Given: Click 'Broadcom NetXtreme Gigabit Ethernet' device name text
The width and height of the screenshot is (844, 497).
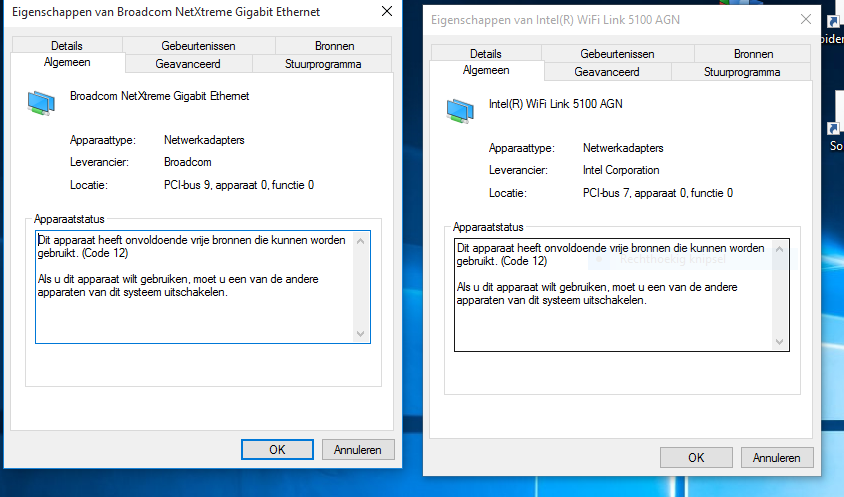Looking at the screenshot, I should (159, 96).
